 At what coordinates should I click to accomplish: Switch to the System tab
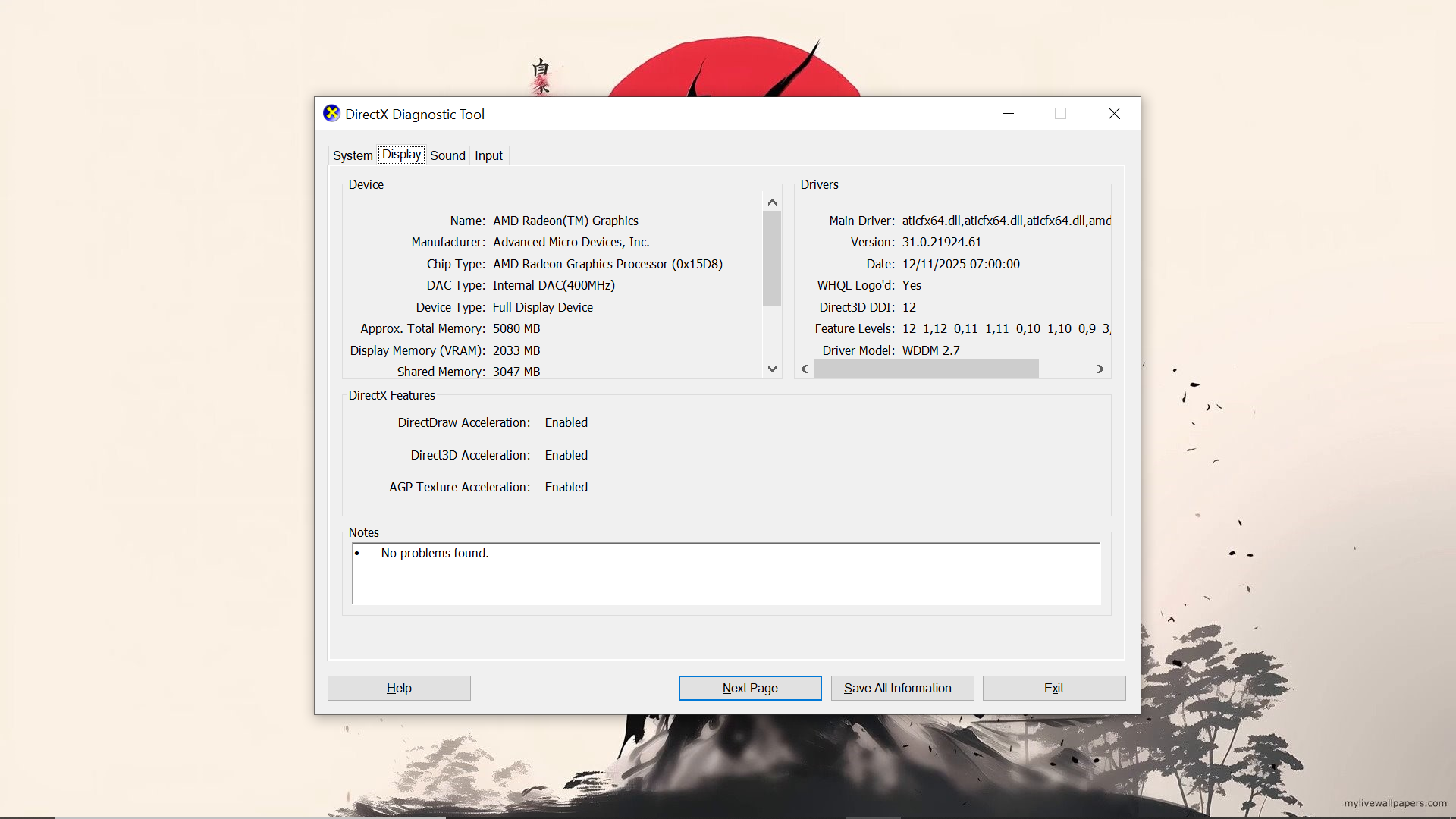click(x=353, y=155)
